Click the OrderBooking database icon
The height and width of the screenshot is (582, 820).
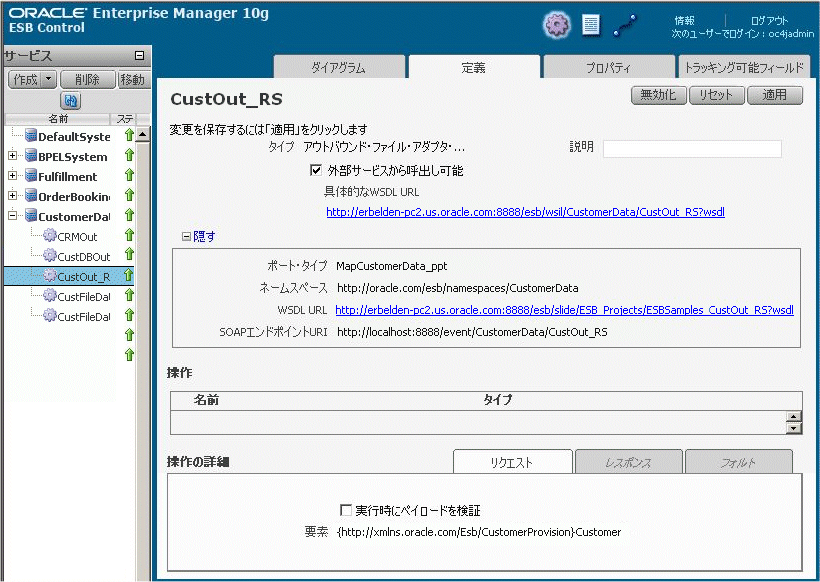31,196
